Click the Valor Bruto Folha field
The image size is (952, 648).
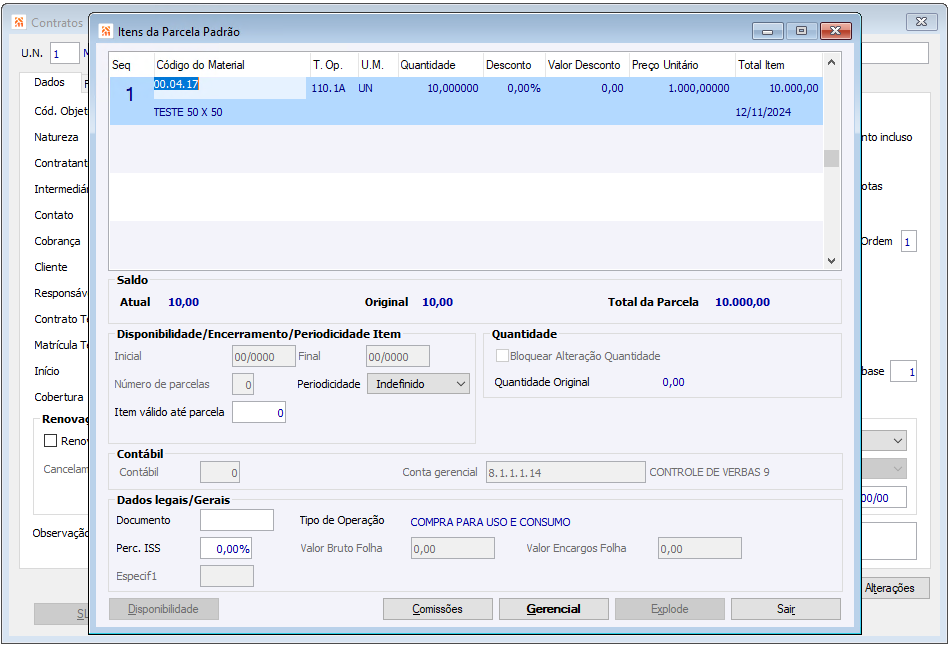452,548
